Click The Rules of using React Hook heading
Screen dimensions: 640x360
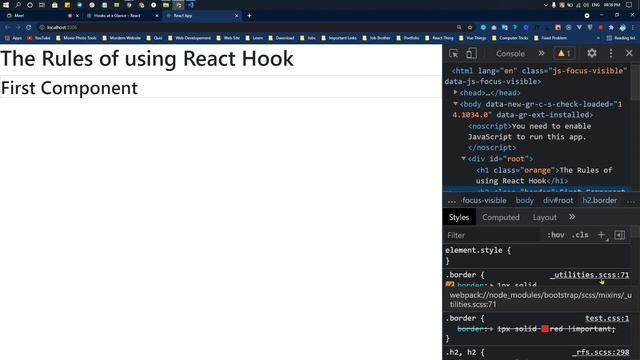147,59
